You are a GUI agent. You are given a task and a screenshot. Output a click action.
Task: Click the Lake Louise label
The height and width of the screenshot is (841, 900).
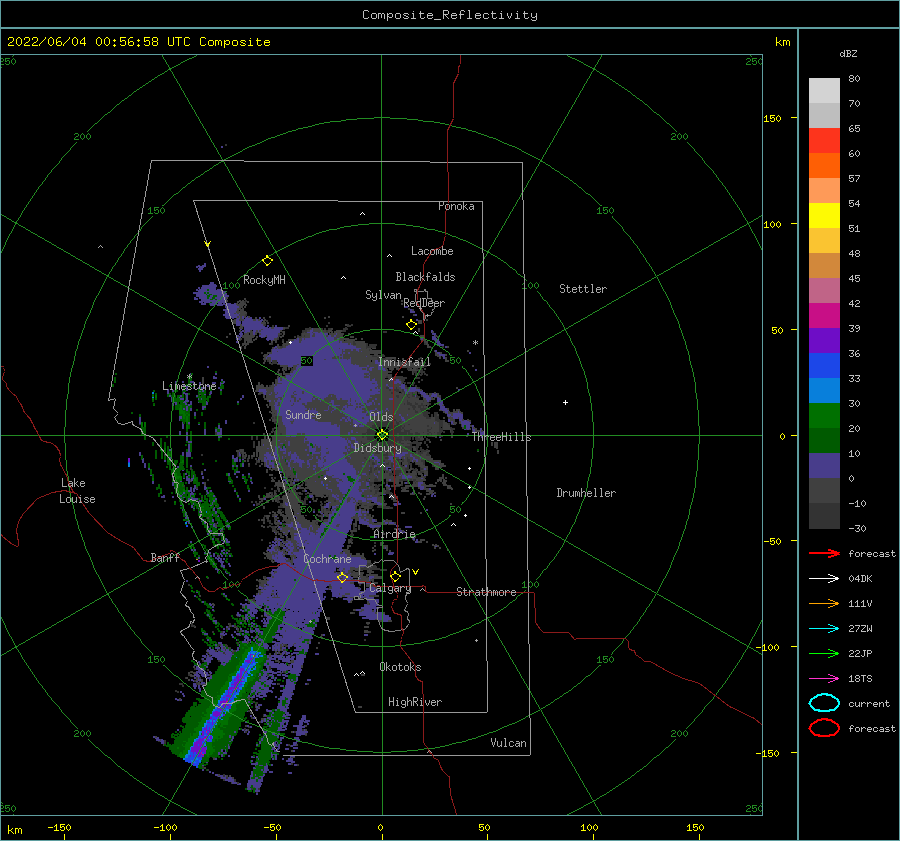[x=77, y=491]
